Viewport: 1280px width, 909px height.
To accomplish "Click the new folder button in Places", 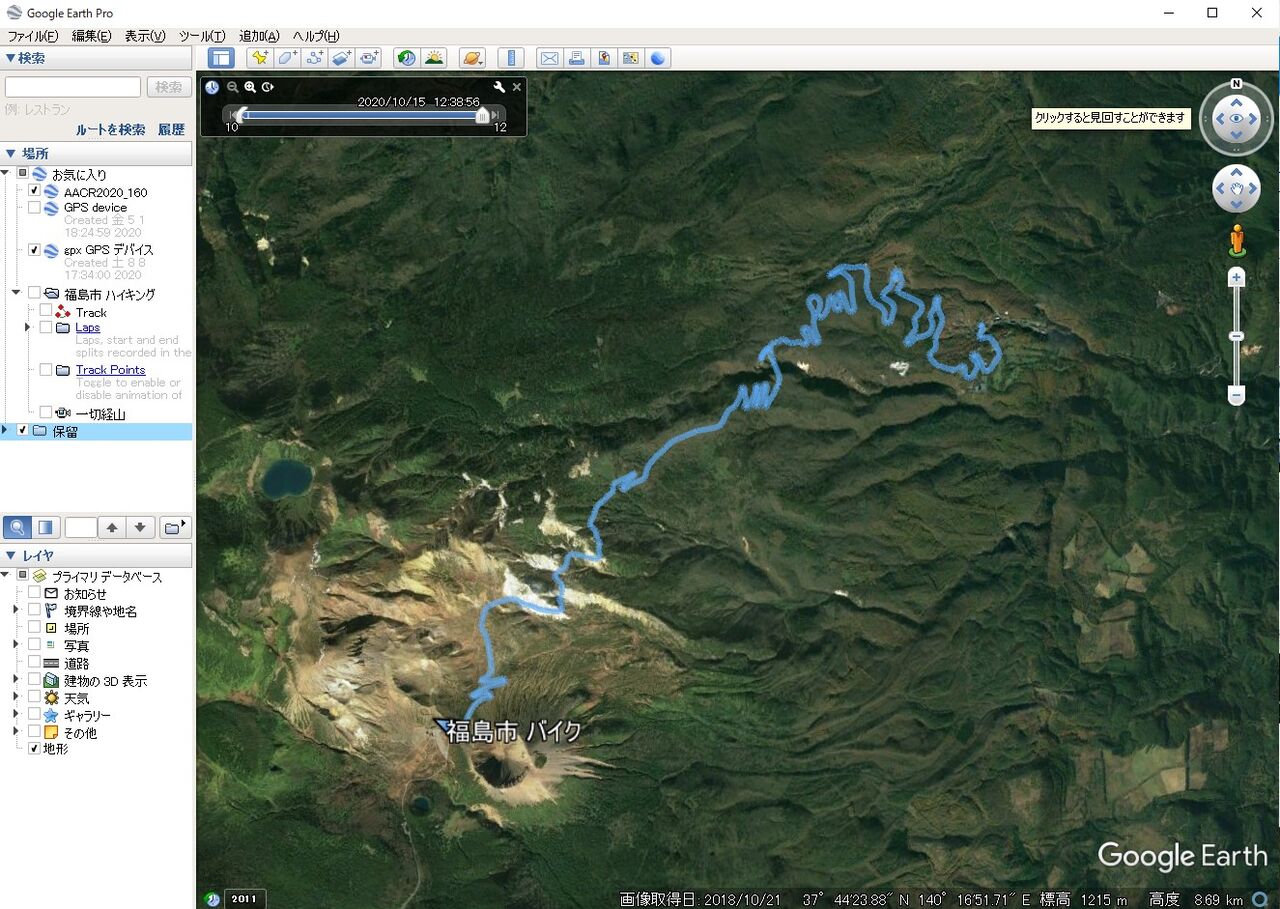I will pos(175,527).
